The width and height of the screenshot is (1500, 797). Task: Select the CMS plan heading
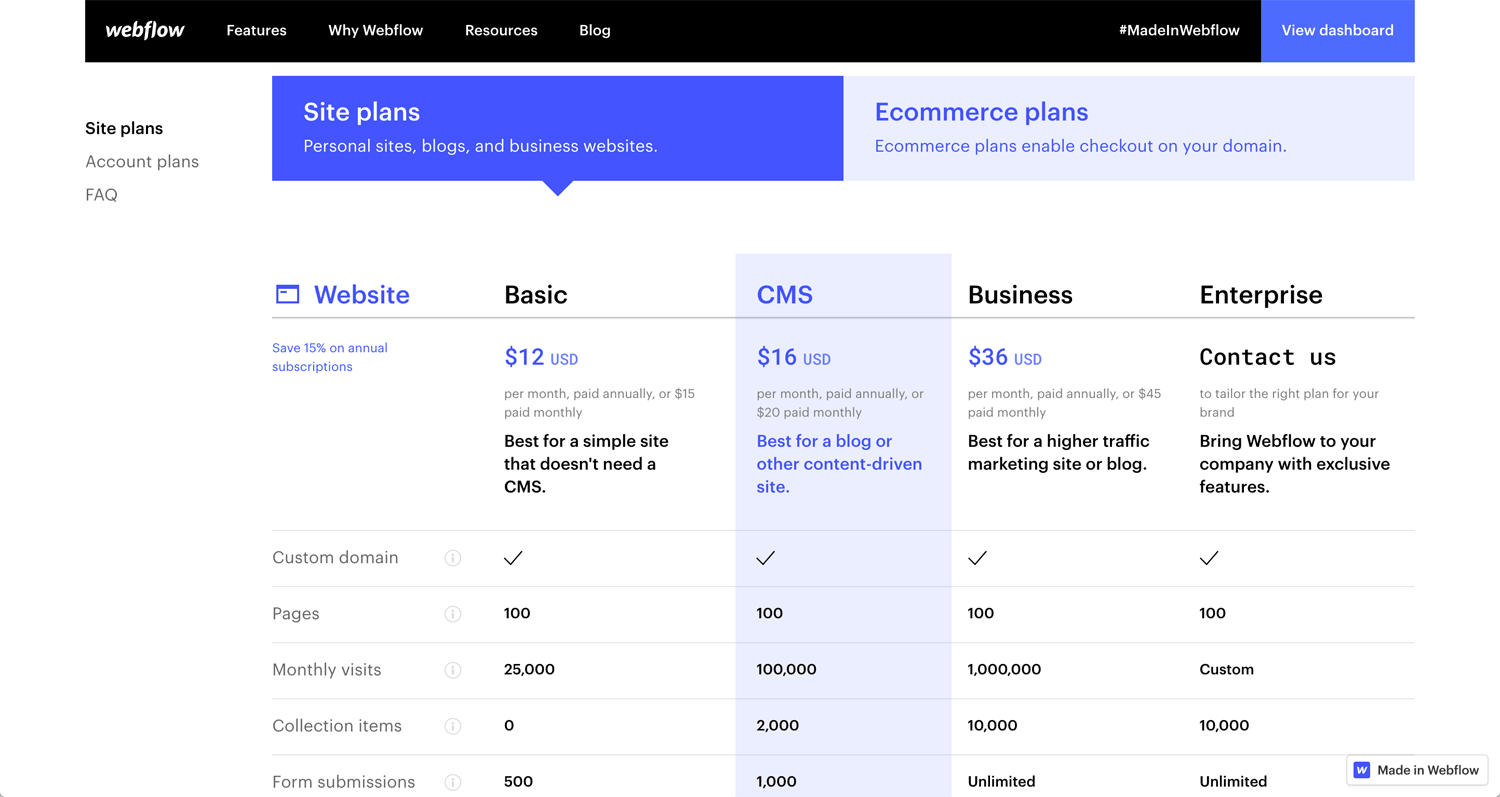click(785, 294)
